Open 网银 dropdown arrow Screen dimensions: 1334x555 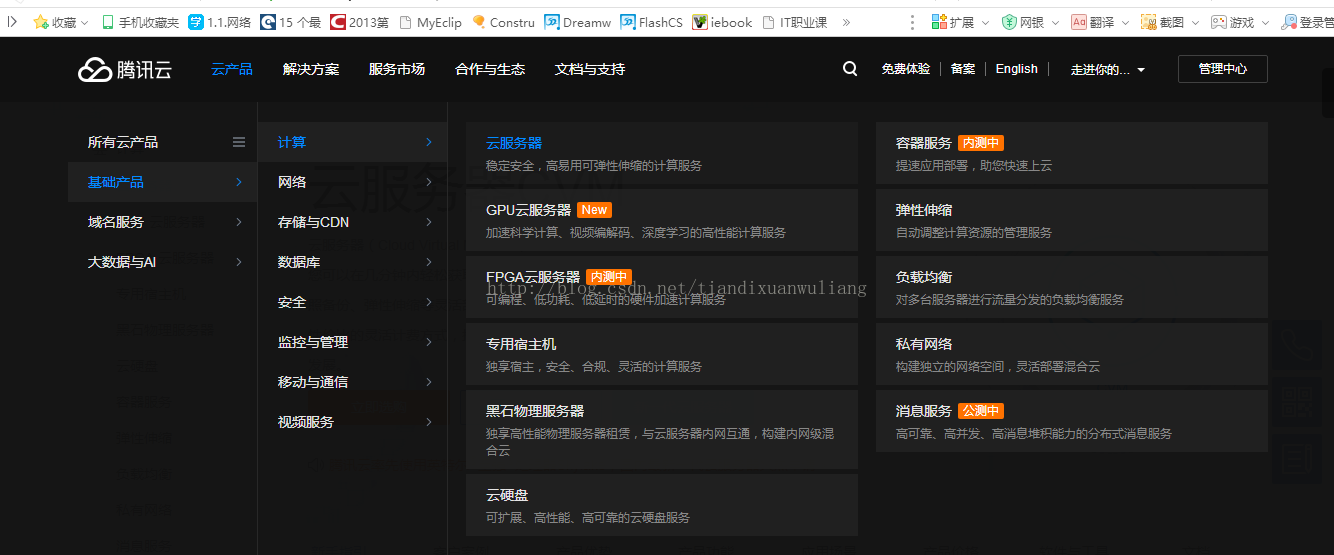coord(1055,23)
